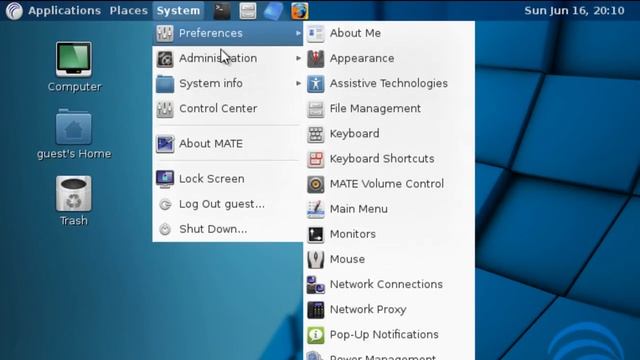The height and width of the screenshot is (360, 640).
Task: Open the Places menu
Action: [x=129, y=11]
